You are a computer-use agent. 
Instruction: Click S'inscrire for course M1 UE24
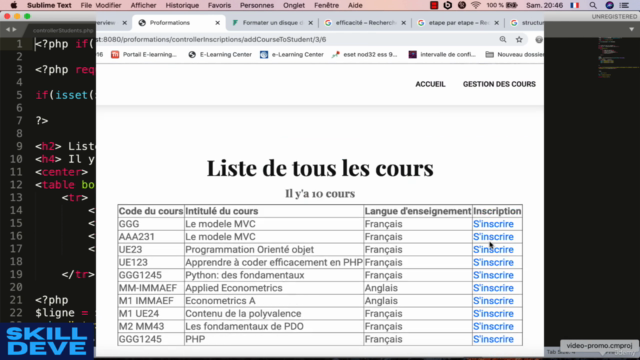(x=493, y=313)
